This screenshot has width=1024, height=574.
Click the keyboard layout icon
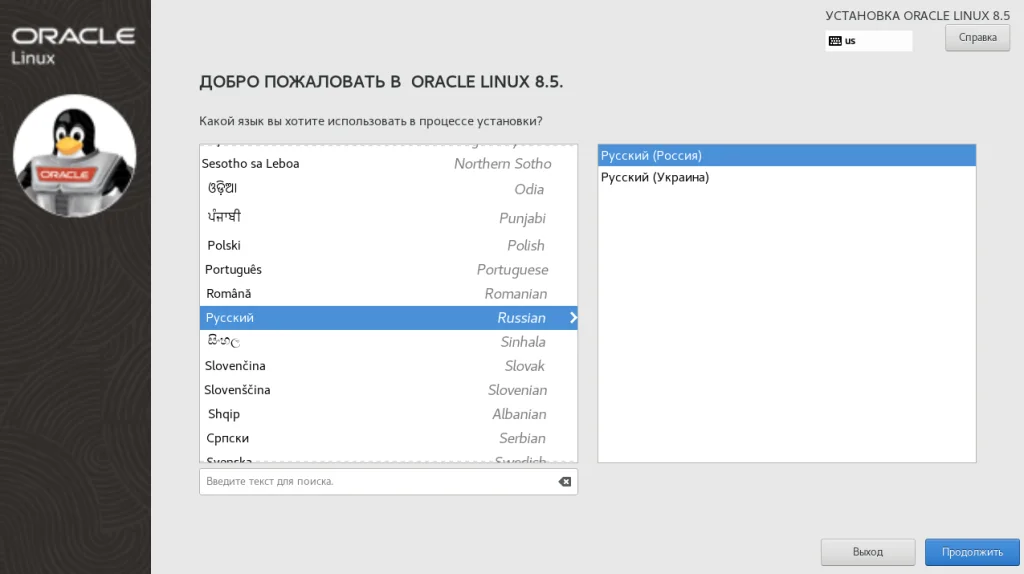coord(834,41)
